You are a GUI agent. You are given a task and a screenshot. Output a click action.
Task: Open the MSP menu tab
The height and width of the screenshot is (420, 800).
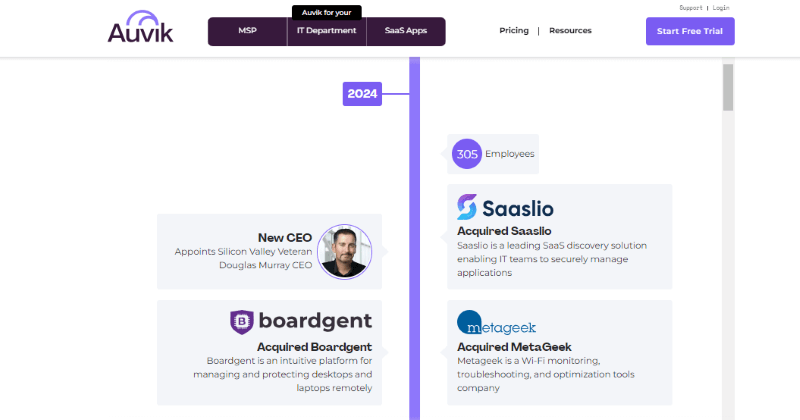(x=247, y=31)
